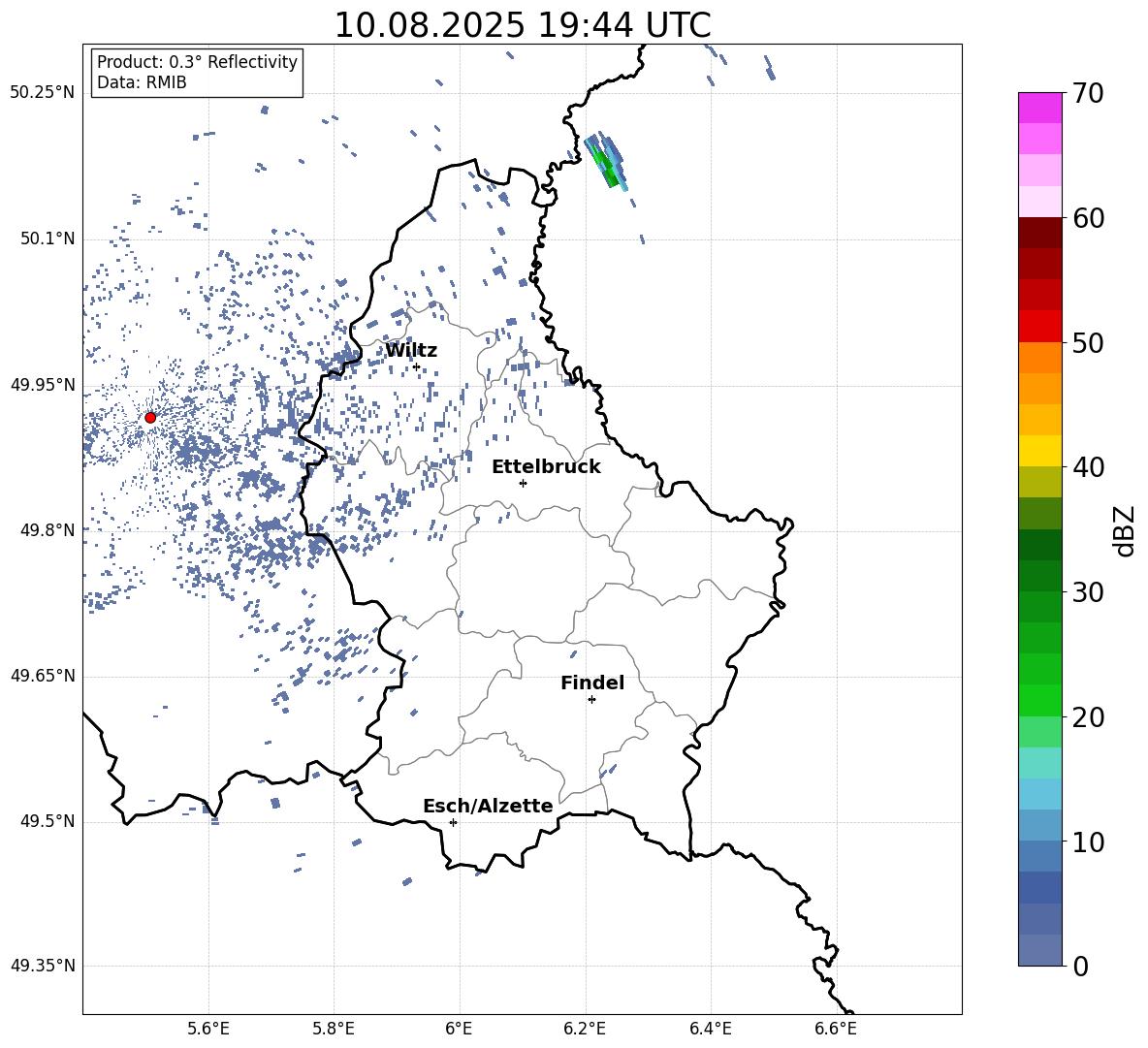Screen dimensions: 1148x1048
Task: Click the Wiltz city label
Action: pos(411,351)
